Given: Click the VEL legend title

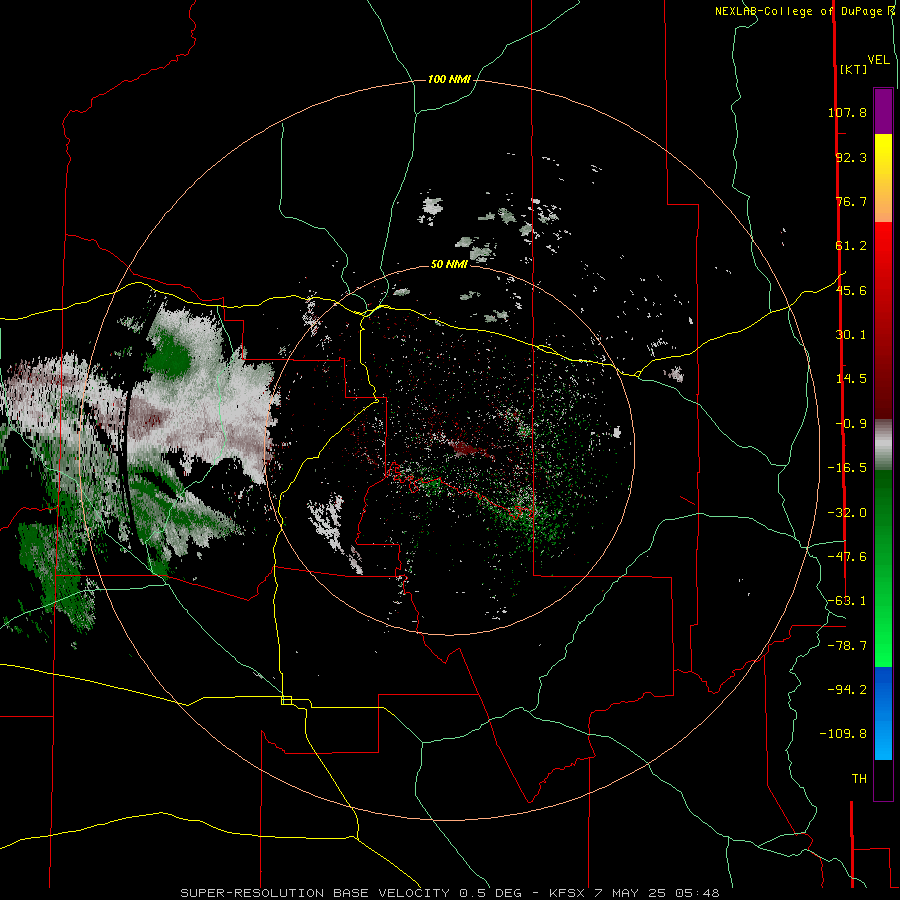Looking at the screenshot, I should click(x=878, y=60).
